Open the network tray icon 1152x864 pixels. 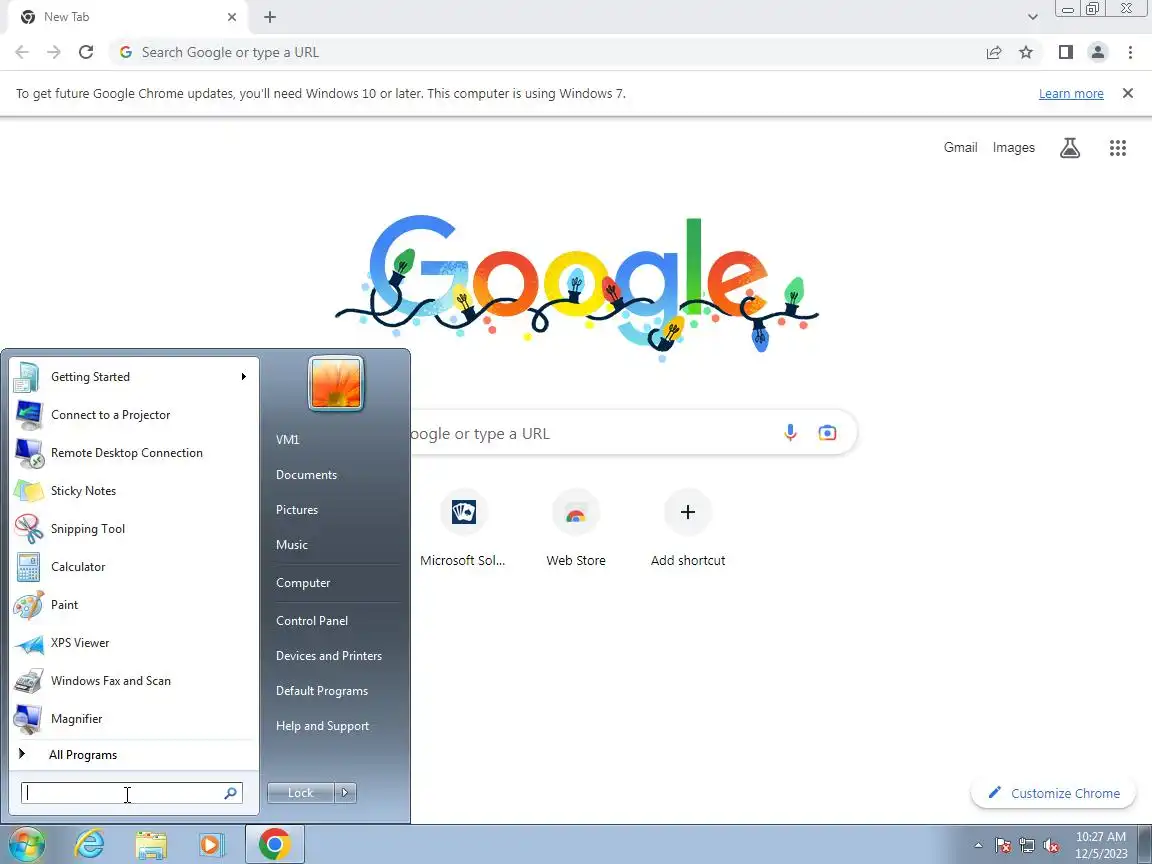click(1027, 846)
